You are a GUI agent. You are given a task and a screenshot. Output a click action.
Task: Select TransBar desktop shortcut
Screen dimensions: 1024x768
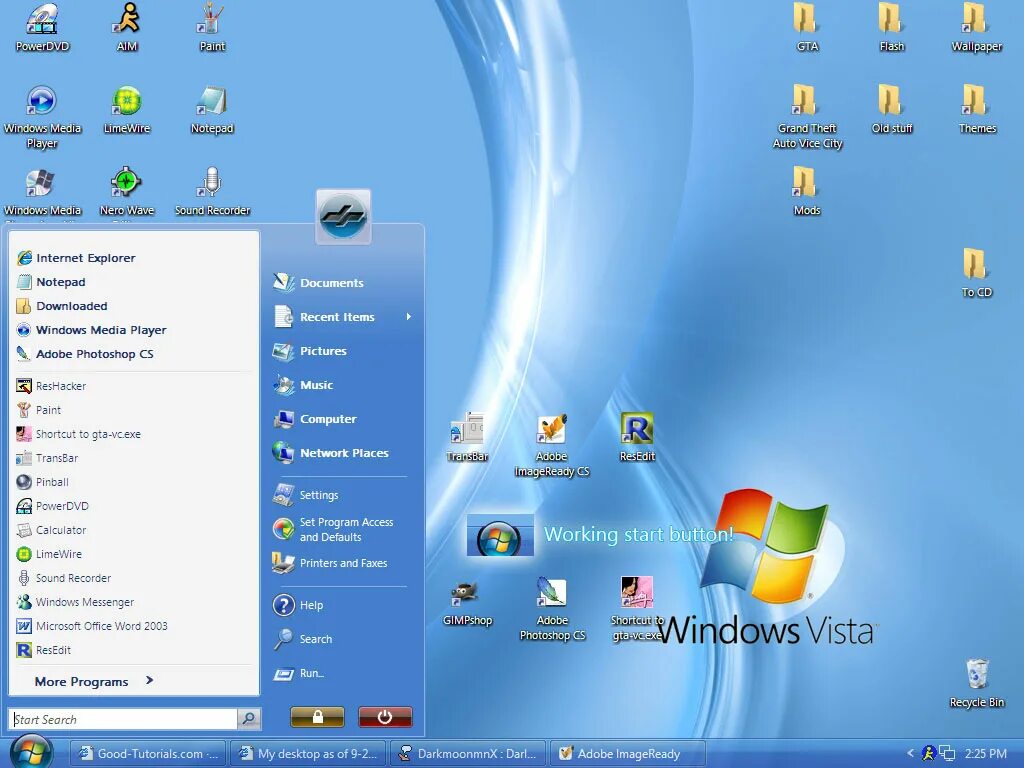467,438
